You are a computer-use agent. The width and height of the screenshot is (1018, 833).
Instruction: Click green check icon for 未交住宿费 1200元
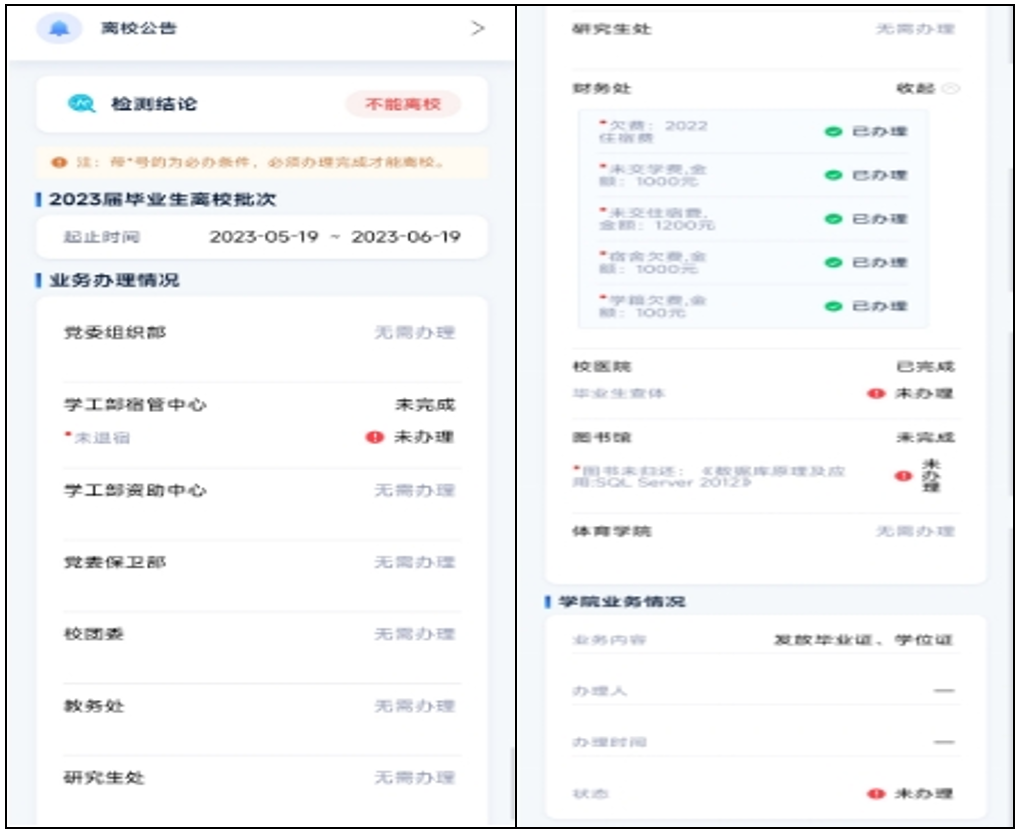tap(833, 219)
